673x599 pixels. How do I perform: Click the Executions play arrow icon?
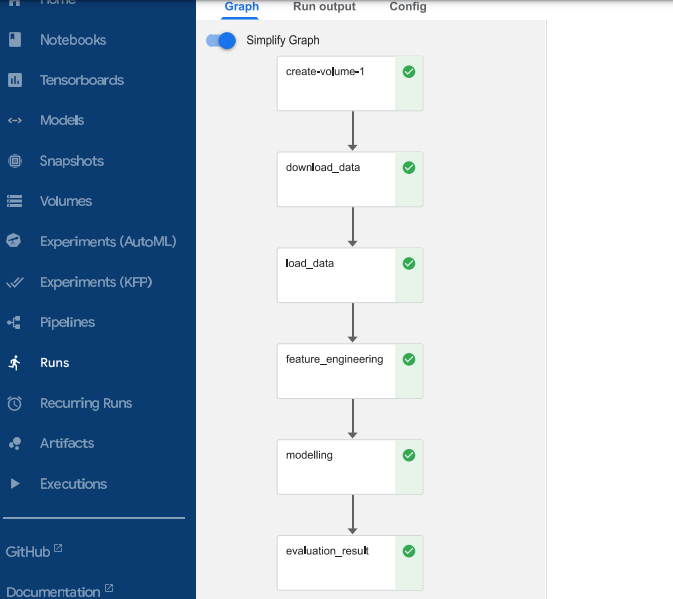point(15,484)
